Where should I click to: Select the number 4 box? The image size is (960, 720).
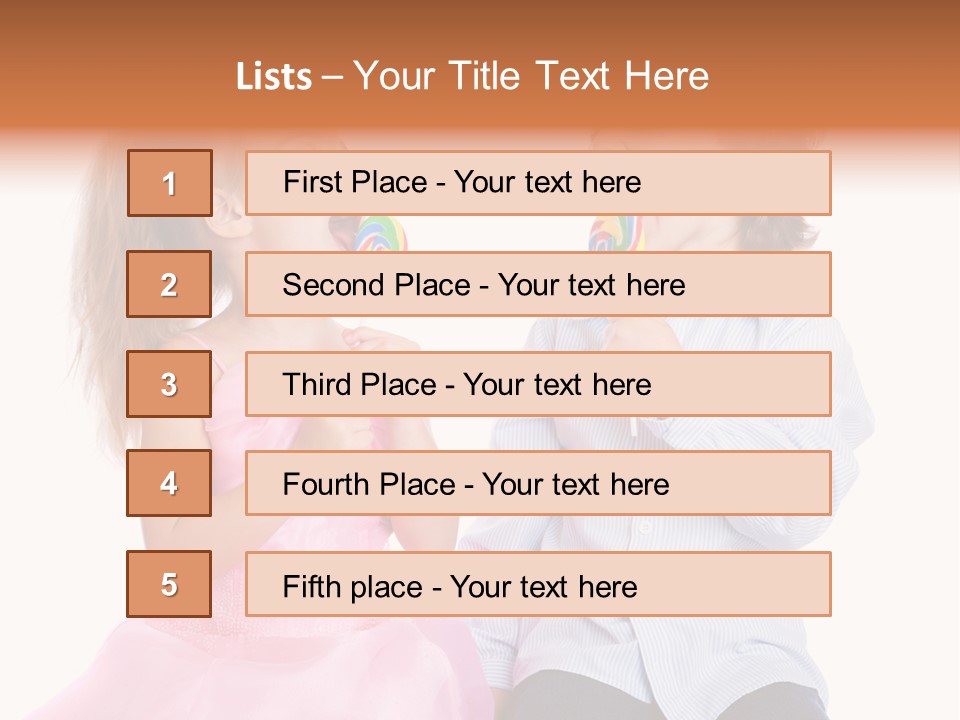click(169, 483)
